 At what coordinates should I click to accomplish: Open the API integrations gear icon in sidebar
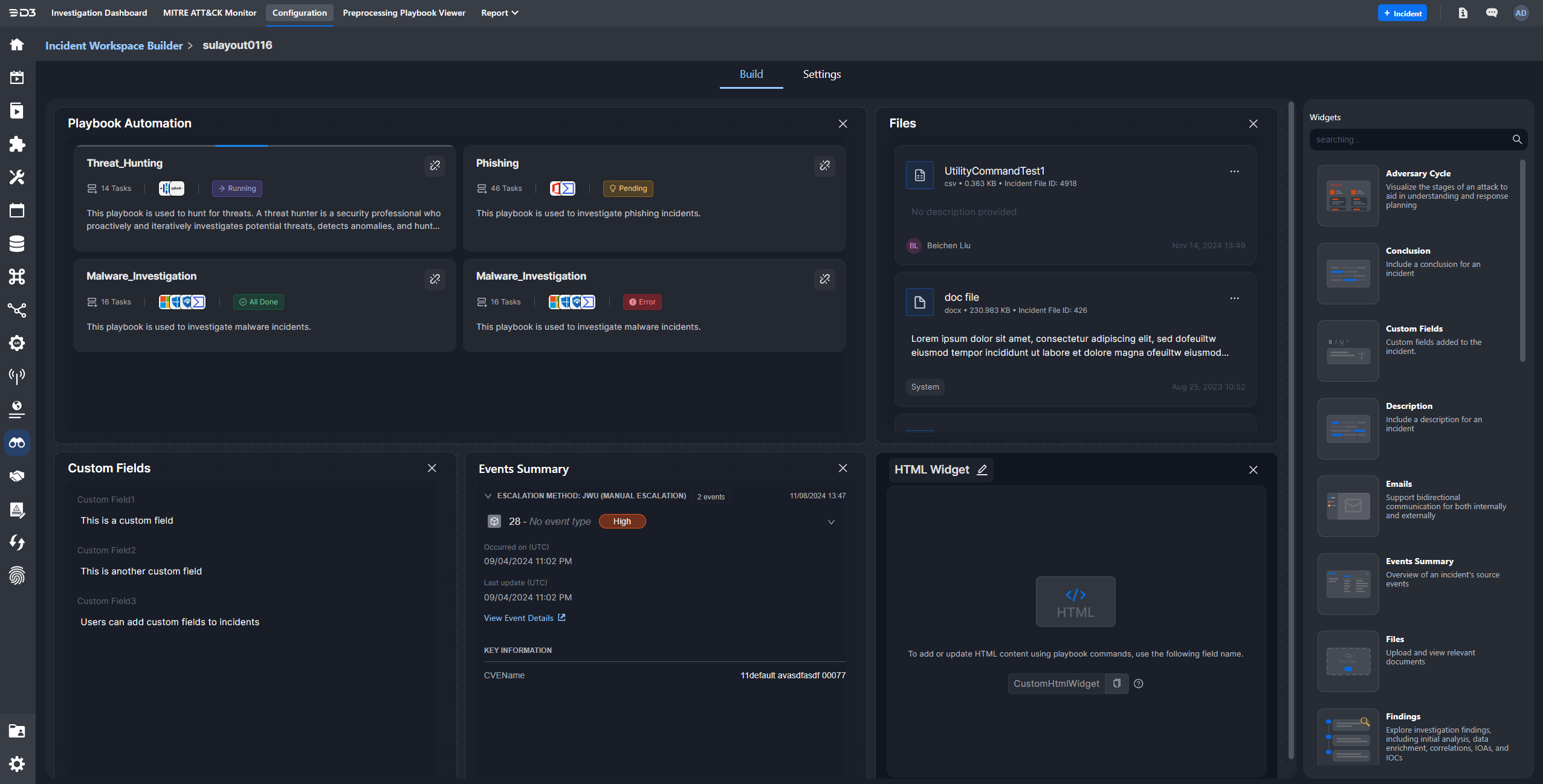[x=17, y=343]
